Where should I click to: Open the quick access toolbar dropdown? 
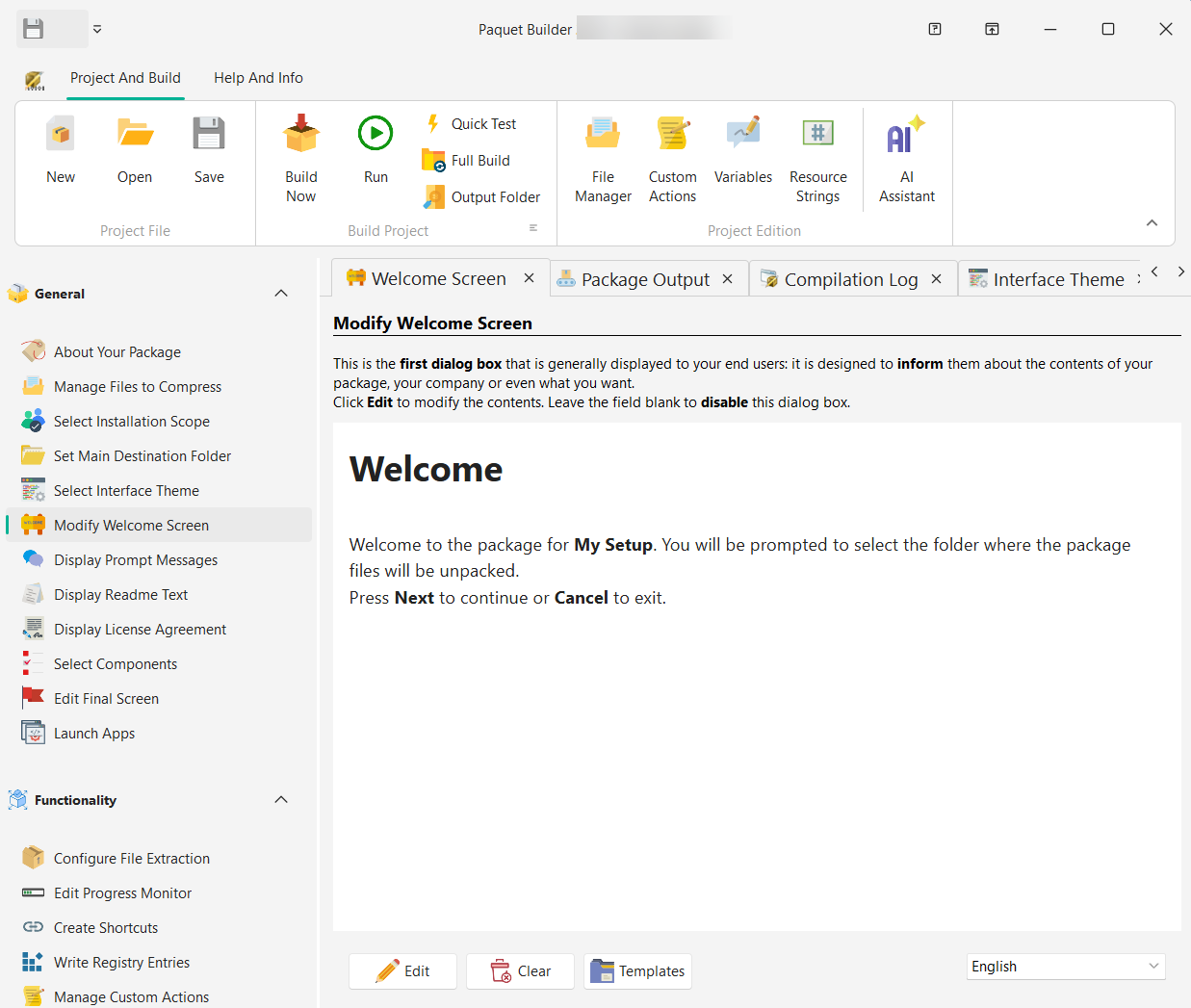tap(96, 29)
